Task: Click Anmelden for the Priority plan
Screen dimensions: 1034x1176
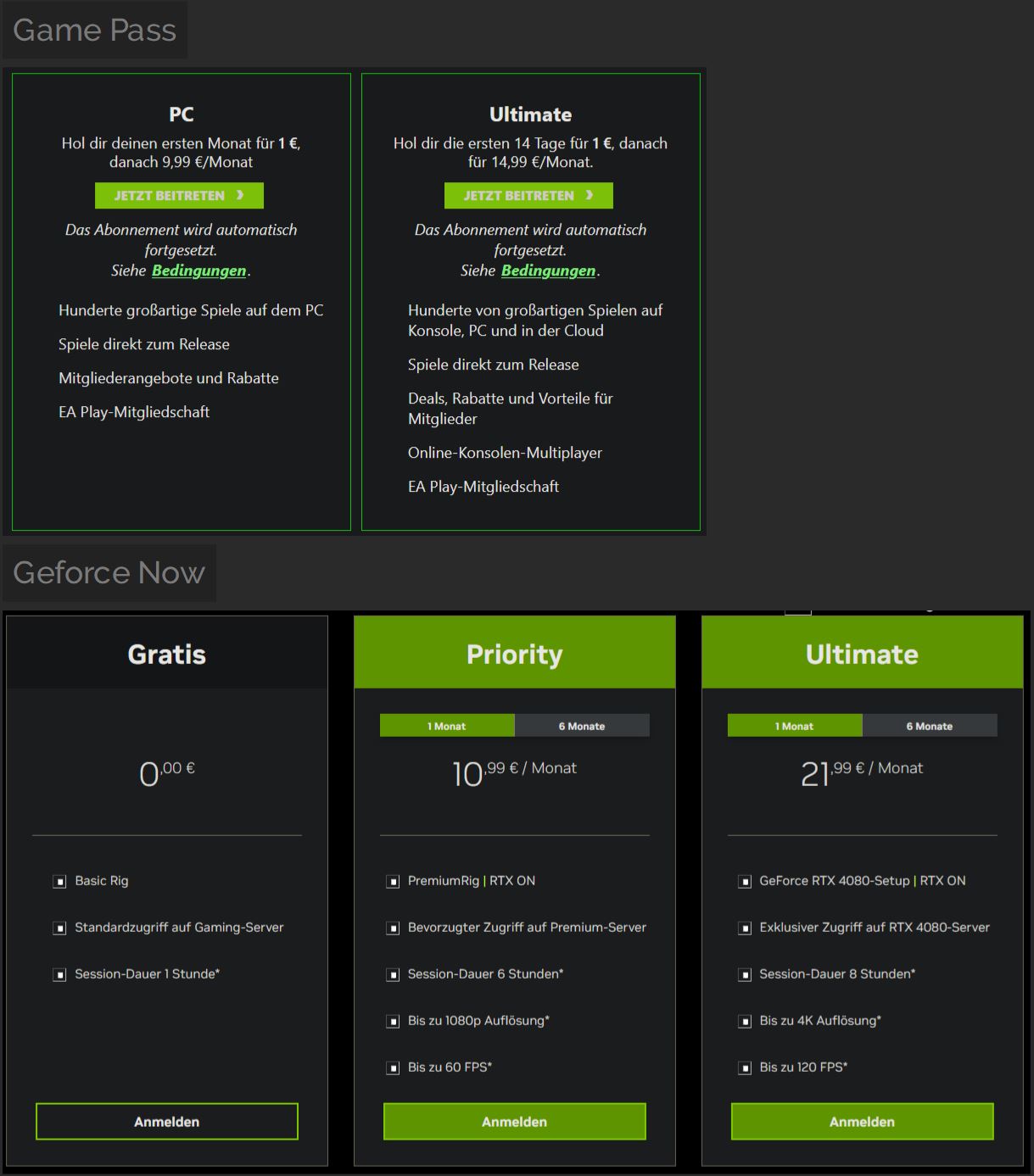Action: point(515,1122)
